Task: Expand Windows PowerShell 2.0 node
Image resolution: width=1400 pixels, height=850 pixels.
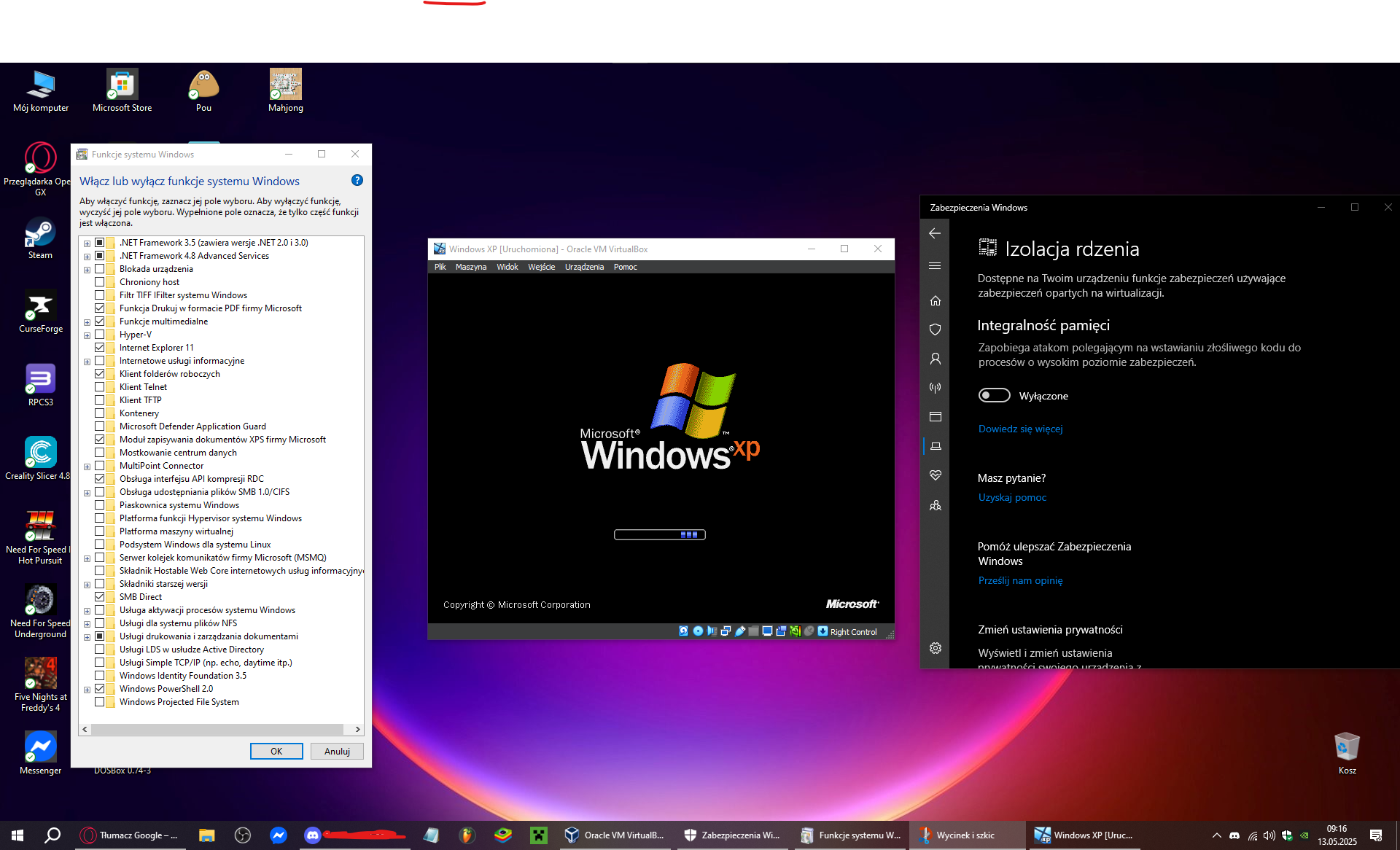Action: pyautogui.click(x=87, y=690)
